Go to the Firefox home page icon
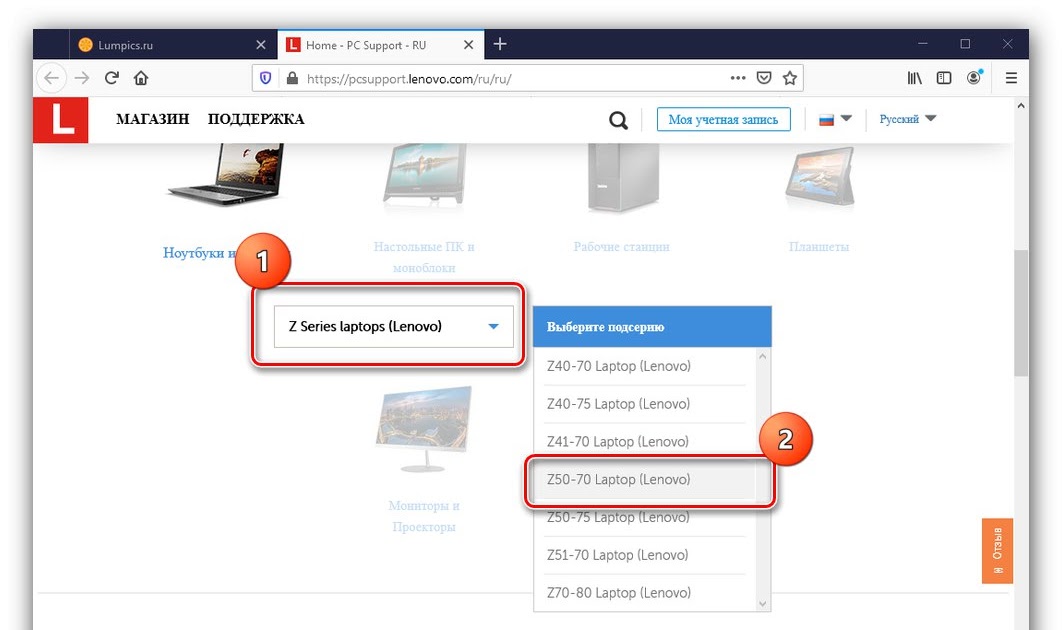Screen dimensions: 1062x630 141,78
